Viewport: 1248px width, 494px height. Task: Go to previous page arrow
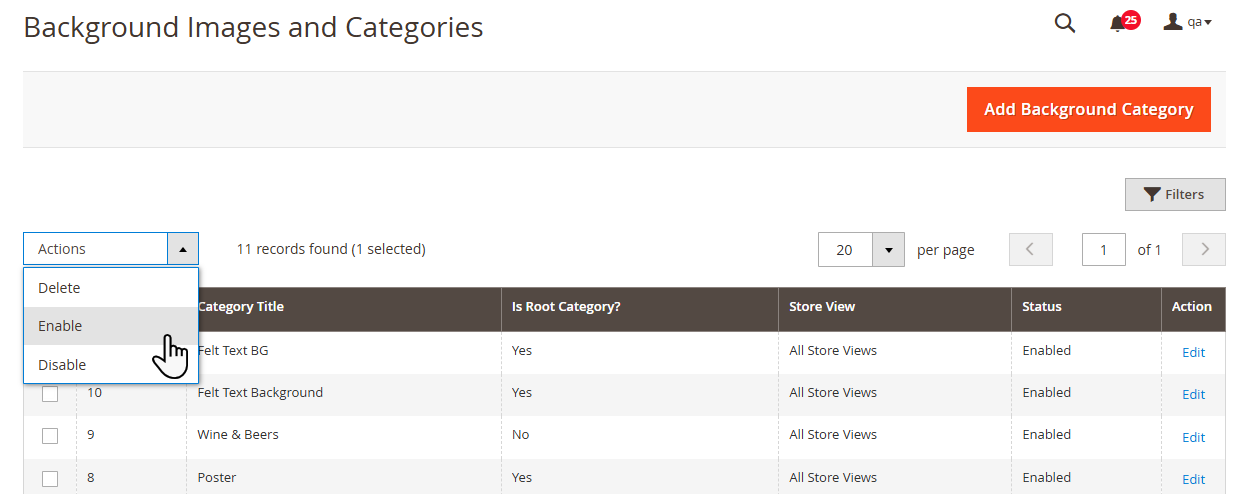[x=1031, y=250]
